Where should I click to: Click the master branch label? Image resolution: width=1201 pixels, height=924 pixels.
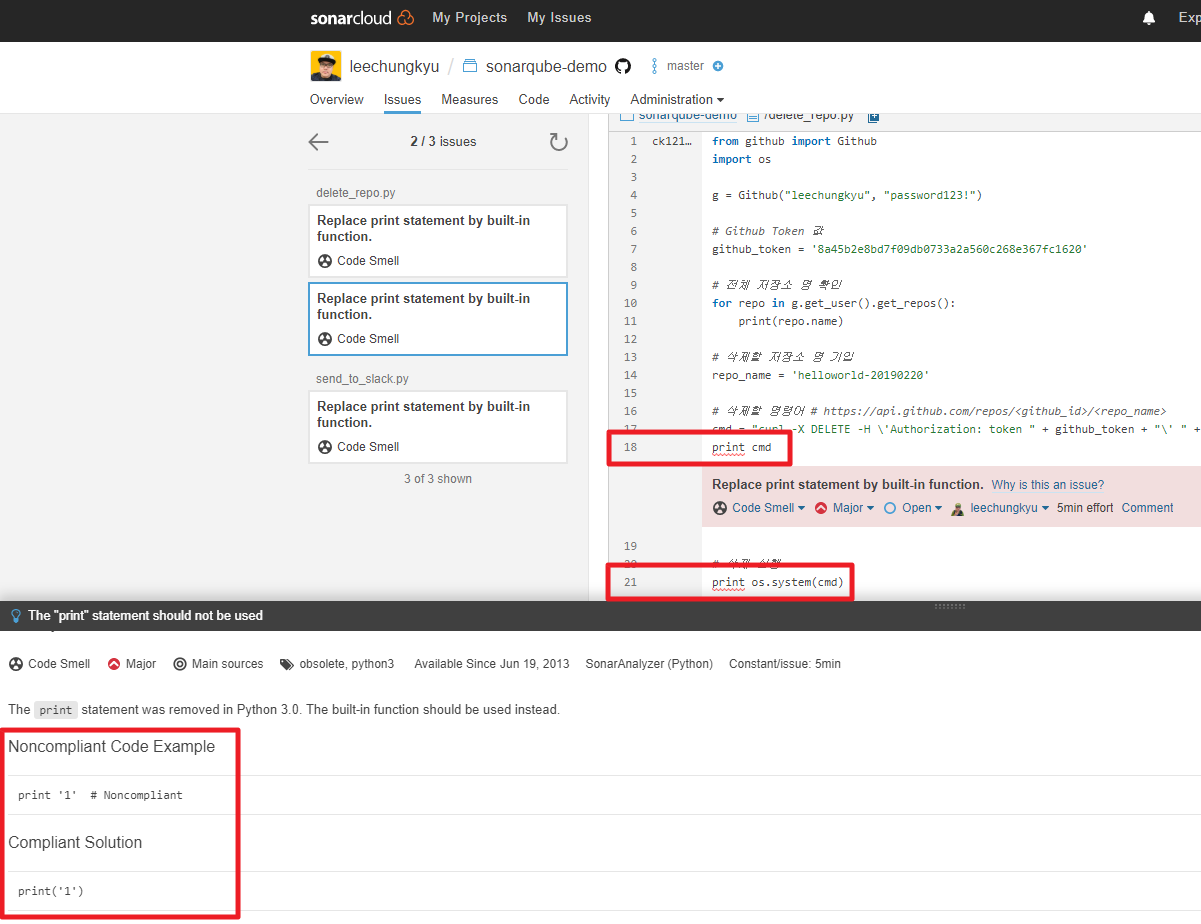685,66
